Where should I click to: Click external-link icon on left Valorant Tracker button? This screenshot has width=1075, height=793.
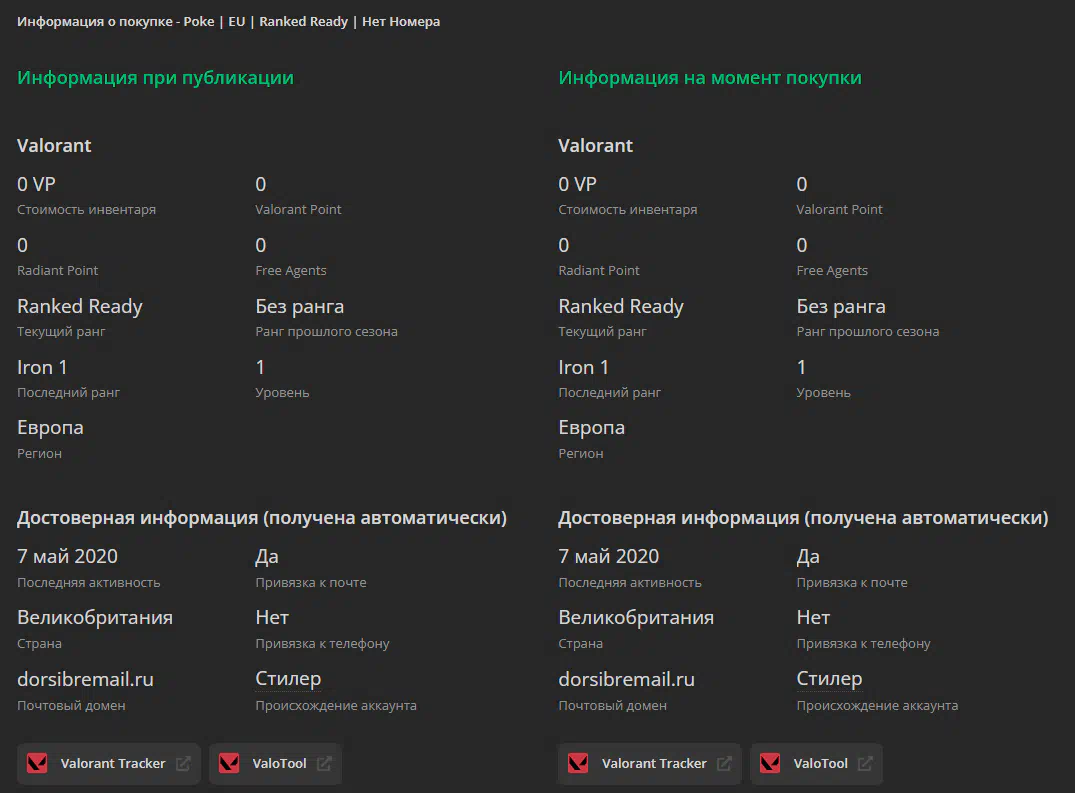click(183, 764)
